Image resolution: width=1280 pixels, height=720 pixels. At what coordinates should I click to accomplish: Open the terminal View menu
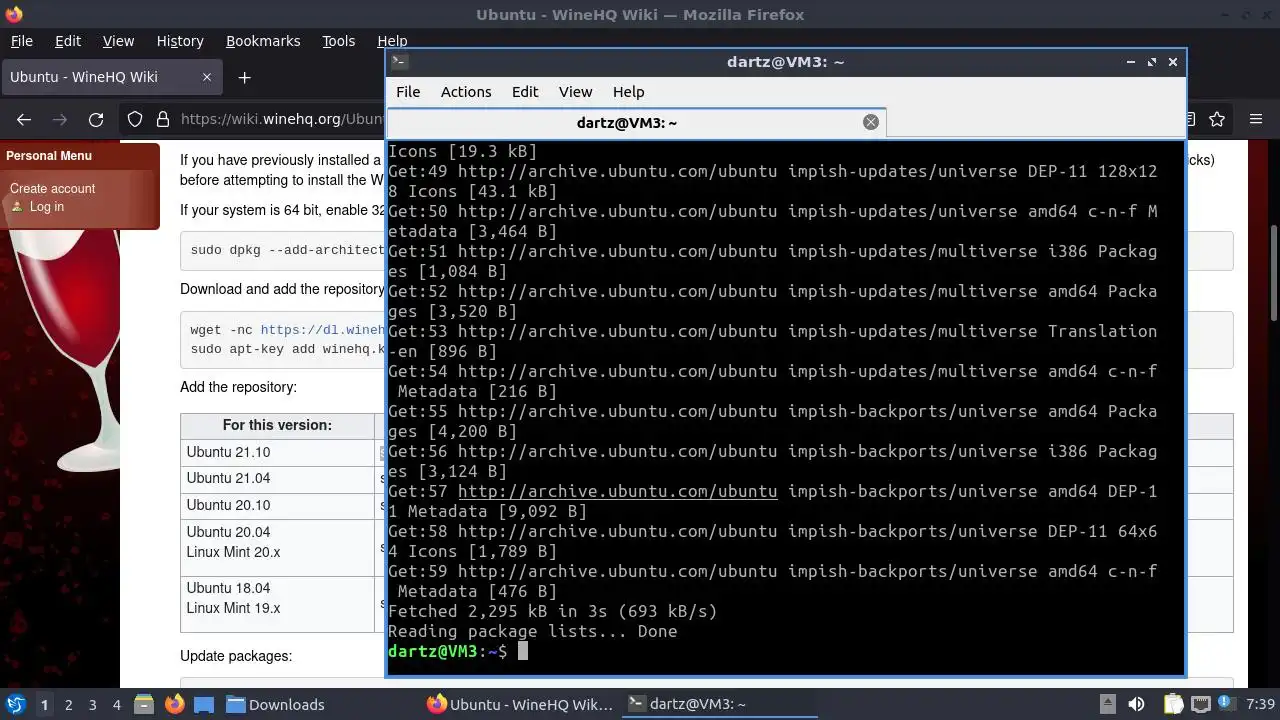click(x=575, y=91)
